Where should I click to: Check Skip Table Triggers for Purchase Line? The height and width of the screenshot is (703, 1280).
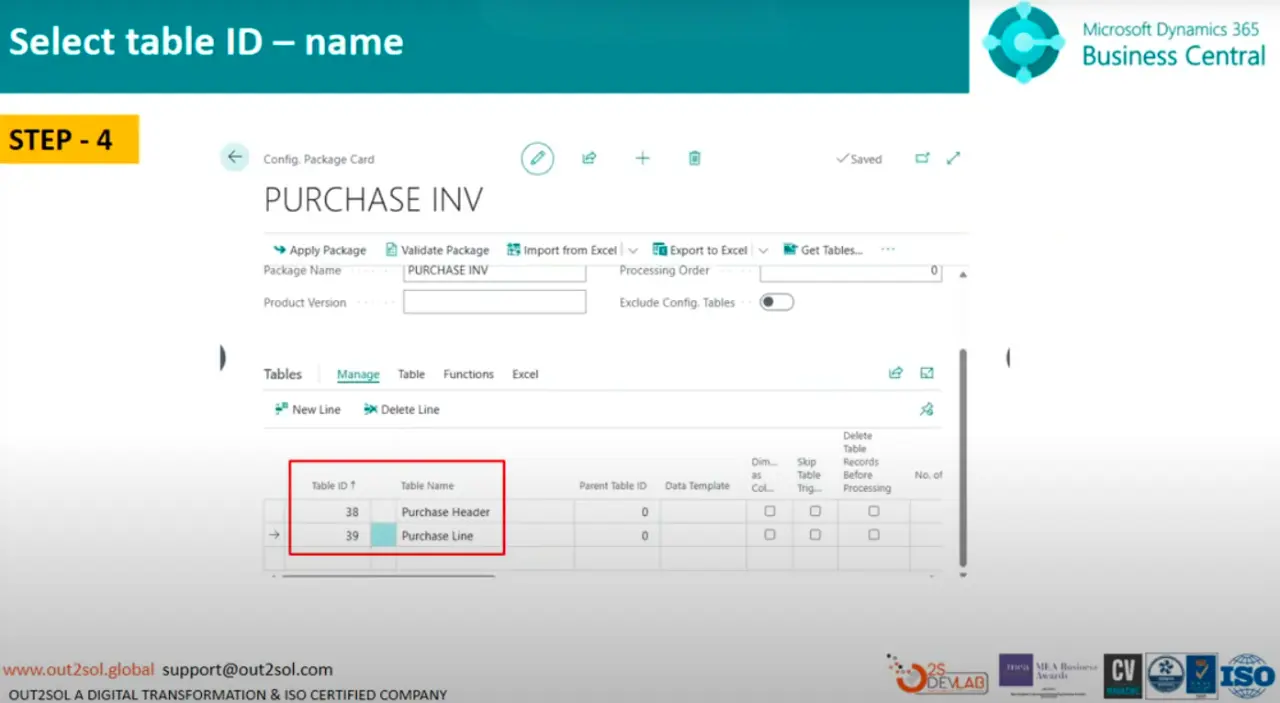tap(815, 535)
